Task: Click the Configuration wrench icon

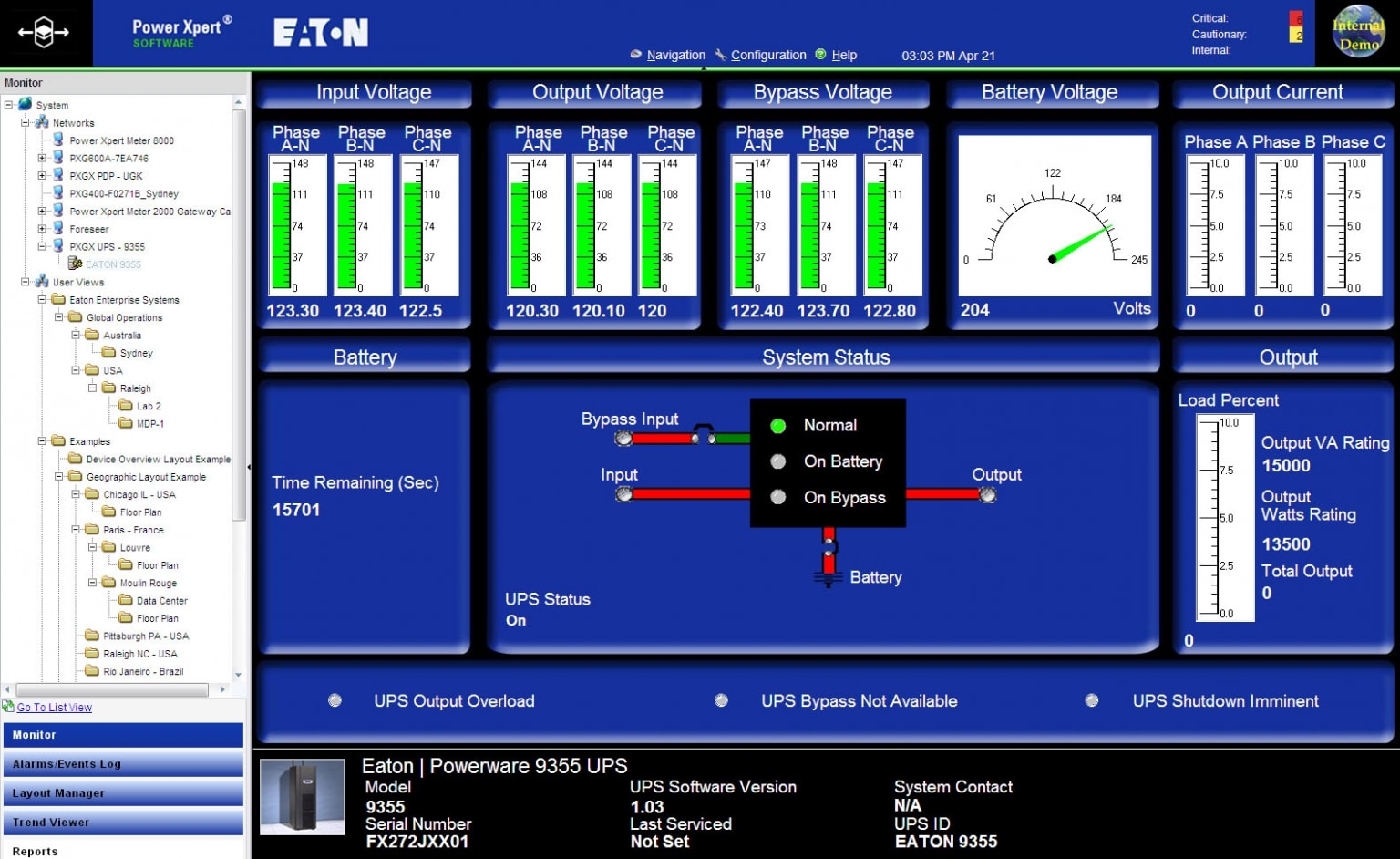Action: (x=721, y=55)
